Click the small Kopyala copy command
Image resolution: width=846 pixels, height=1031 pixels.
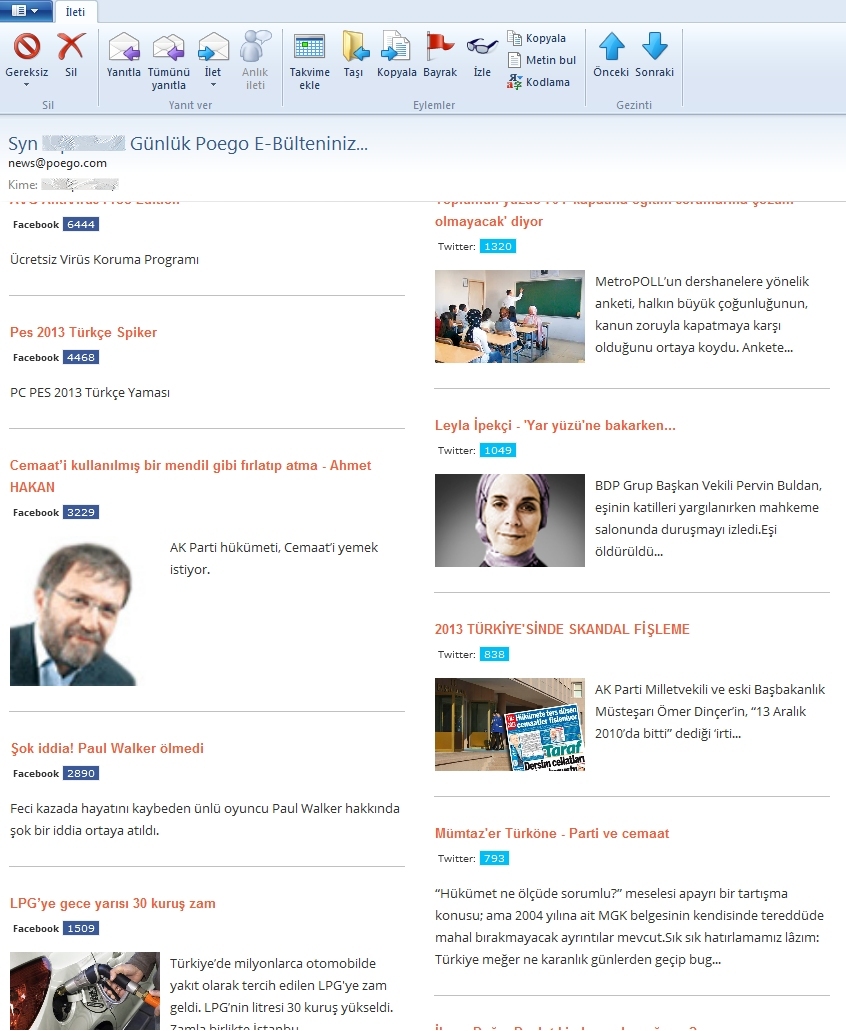(536, 38)
